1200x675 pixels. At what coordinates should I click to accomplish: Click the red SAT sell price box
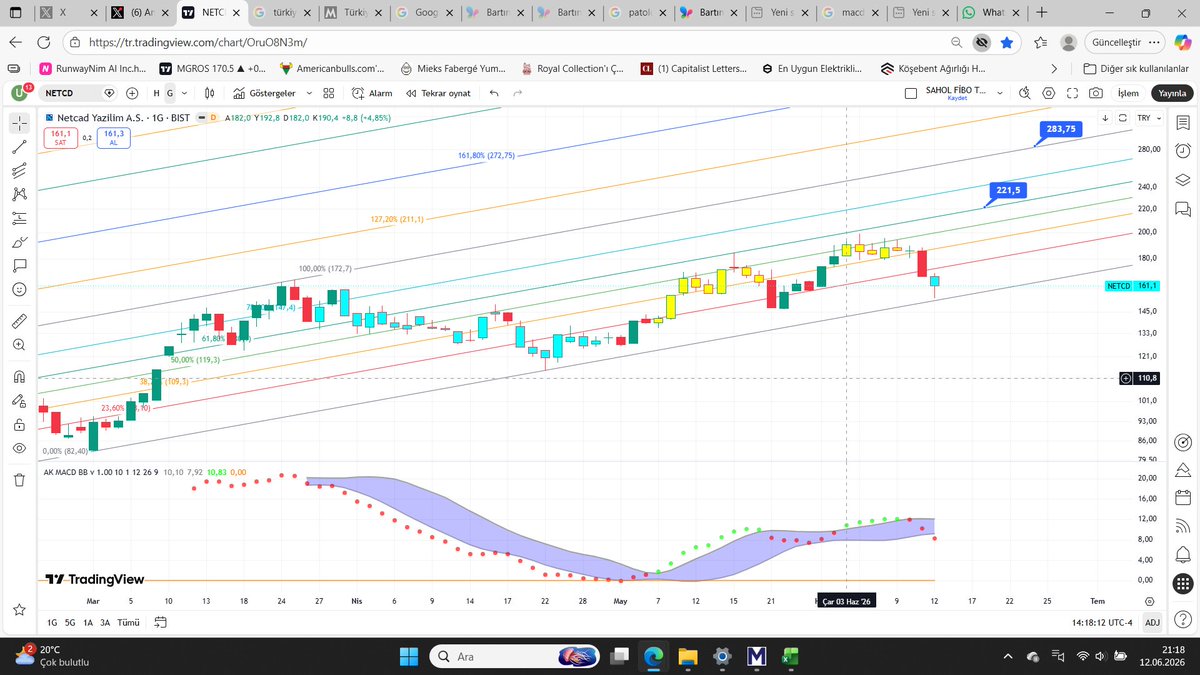59,137
